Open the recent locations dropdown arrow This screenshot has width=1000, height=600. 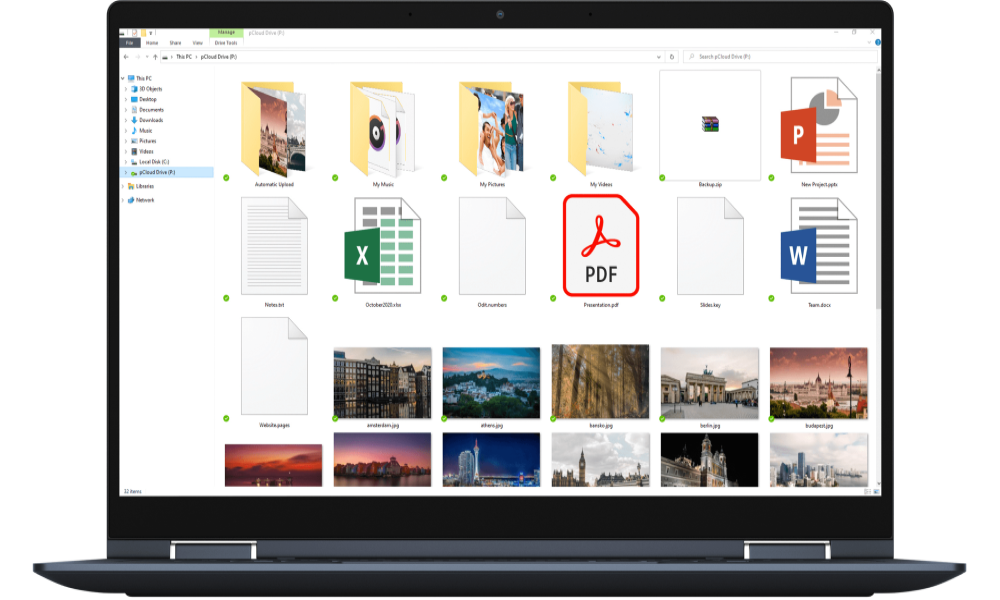(147, 57)
